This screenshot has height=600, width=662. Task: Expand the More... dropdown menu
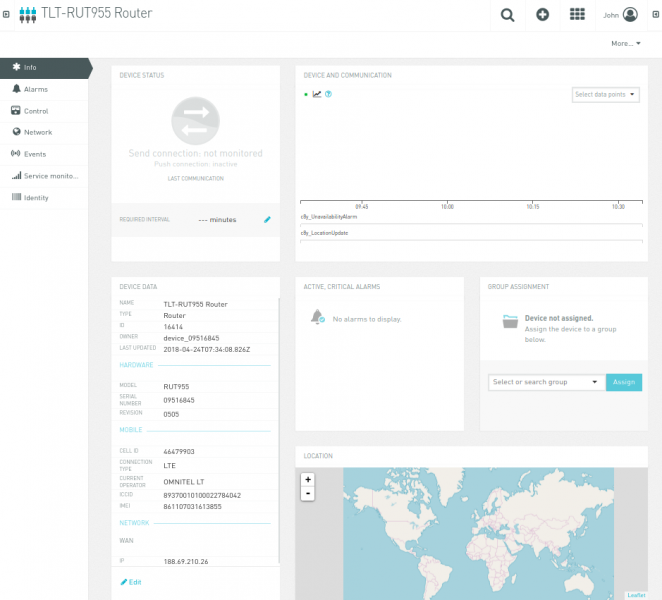[626, 44]
